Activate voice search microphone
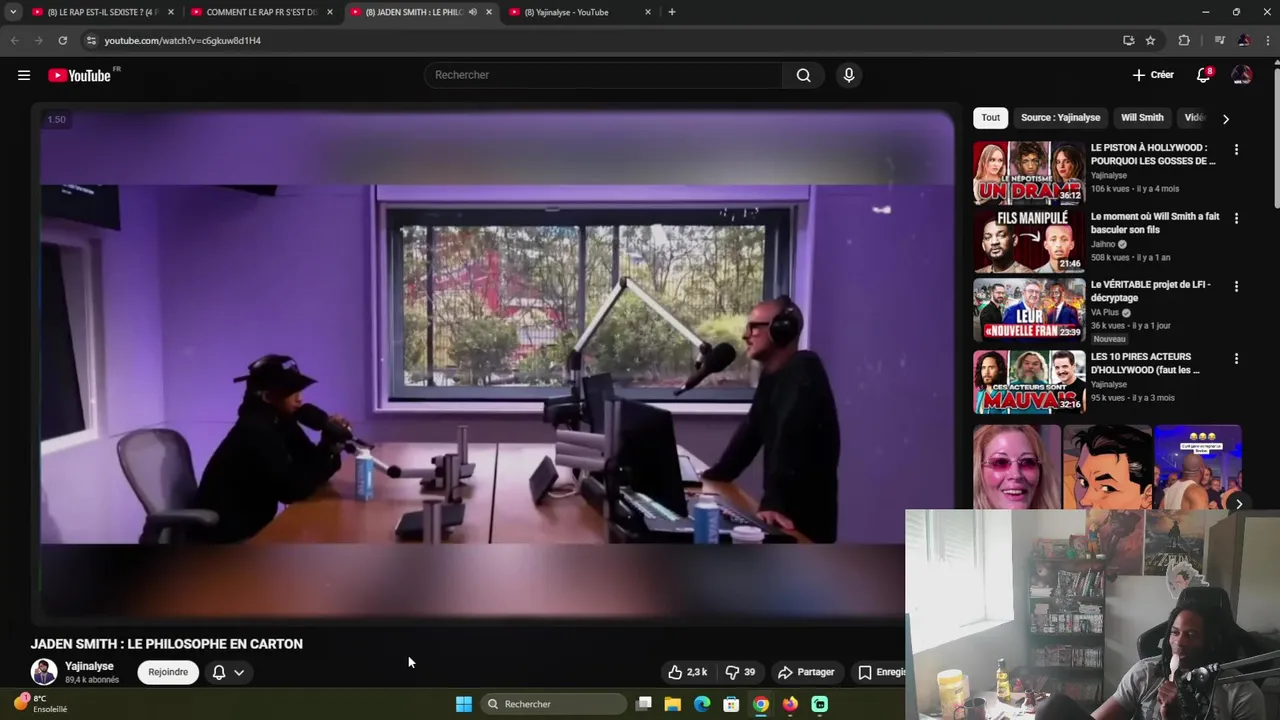Screen dimensions: 1280x720 coord(849,75)
